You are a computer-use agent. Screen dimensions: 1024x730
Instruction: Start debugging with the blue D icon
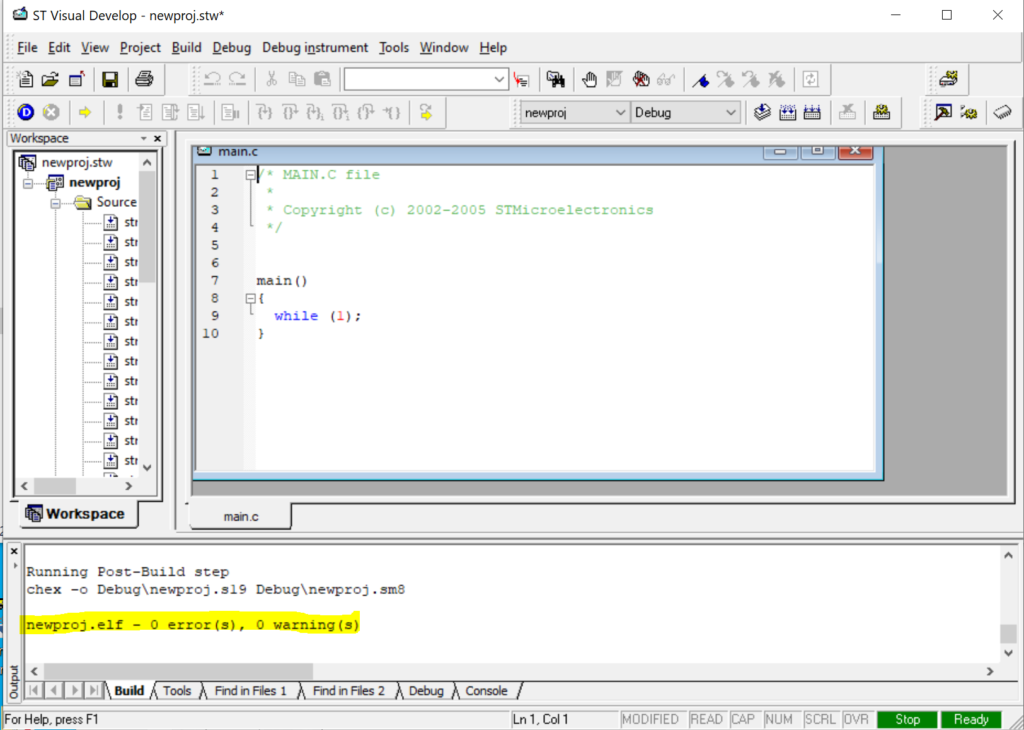(x=24, y=112)
